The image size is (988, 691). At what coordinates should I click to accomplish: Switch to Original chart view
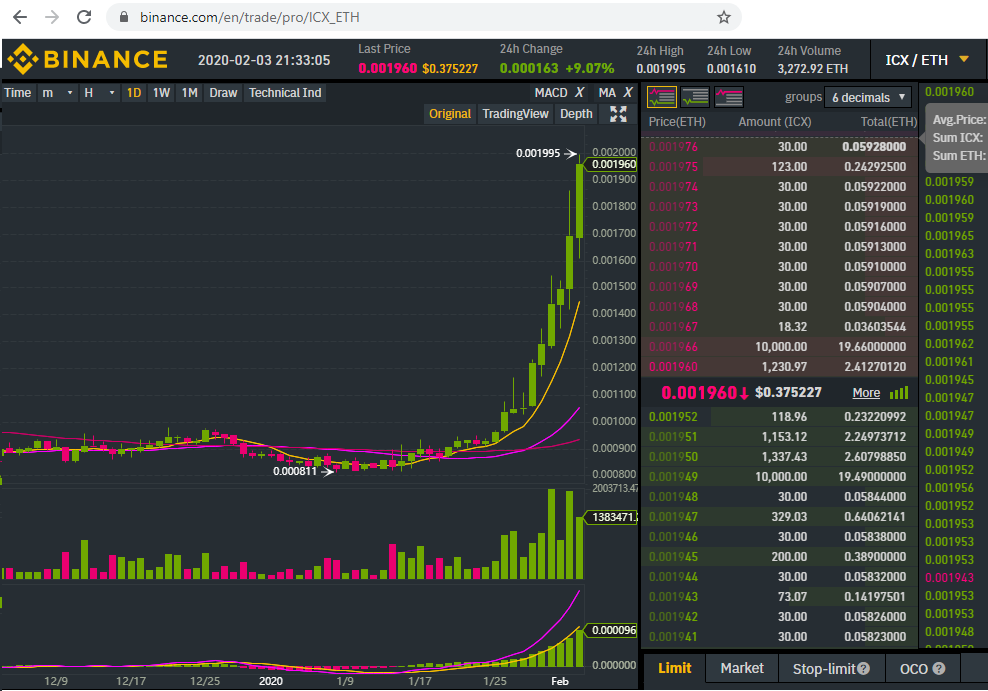[x=450, y=114]
